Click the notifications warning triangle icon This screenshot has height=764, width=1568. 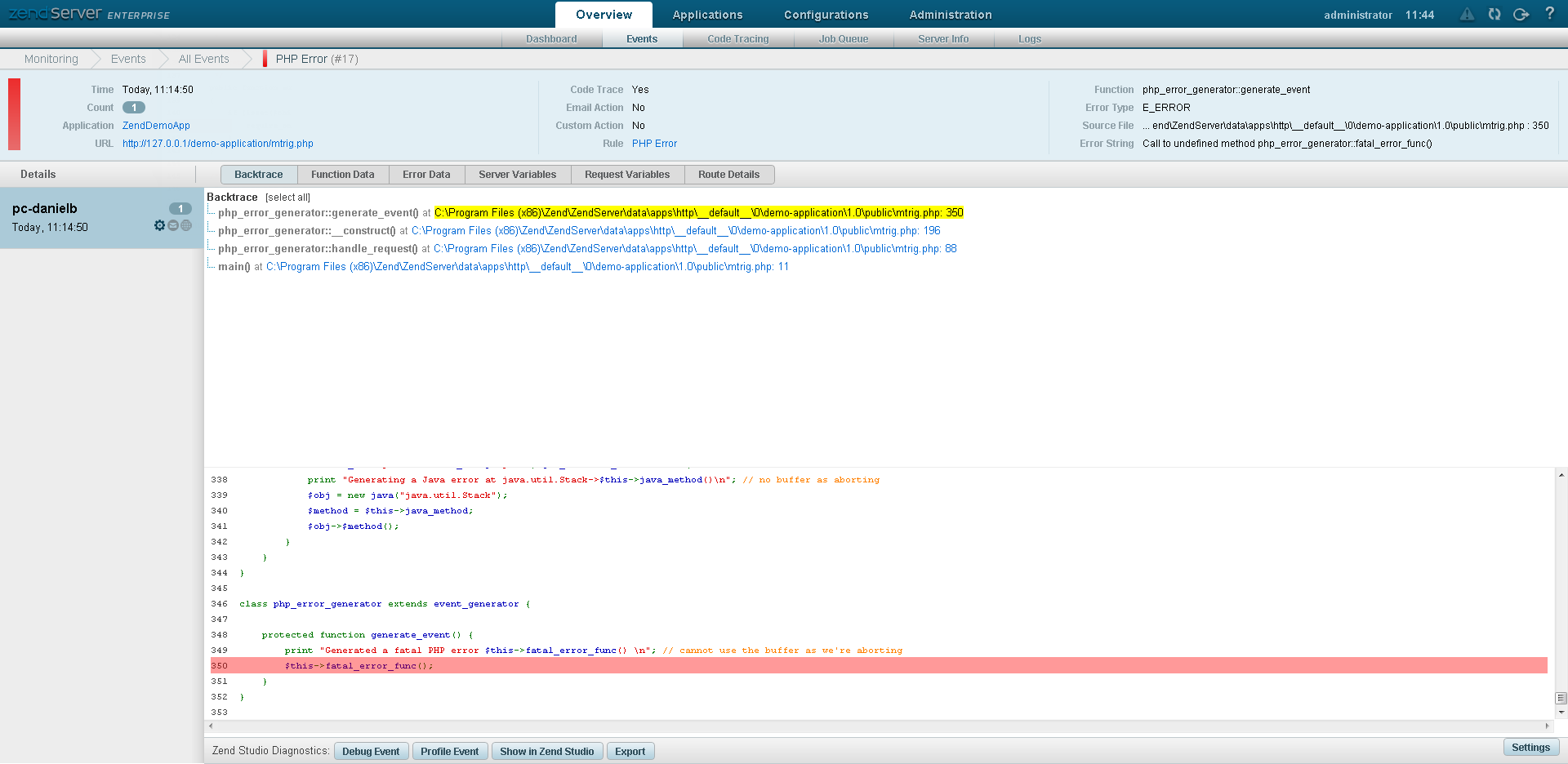(x=1467, y=15)
